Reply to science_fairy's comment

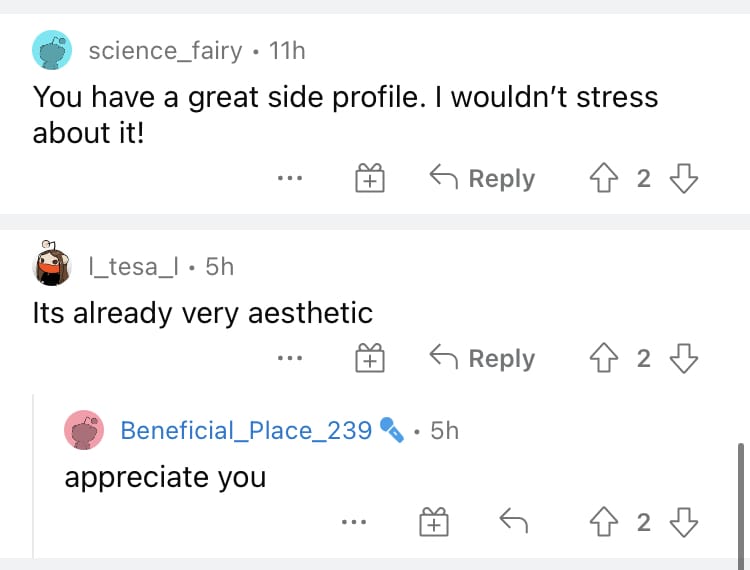click(x=483, y=179)
